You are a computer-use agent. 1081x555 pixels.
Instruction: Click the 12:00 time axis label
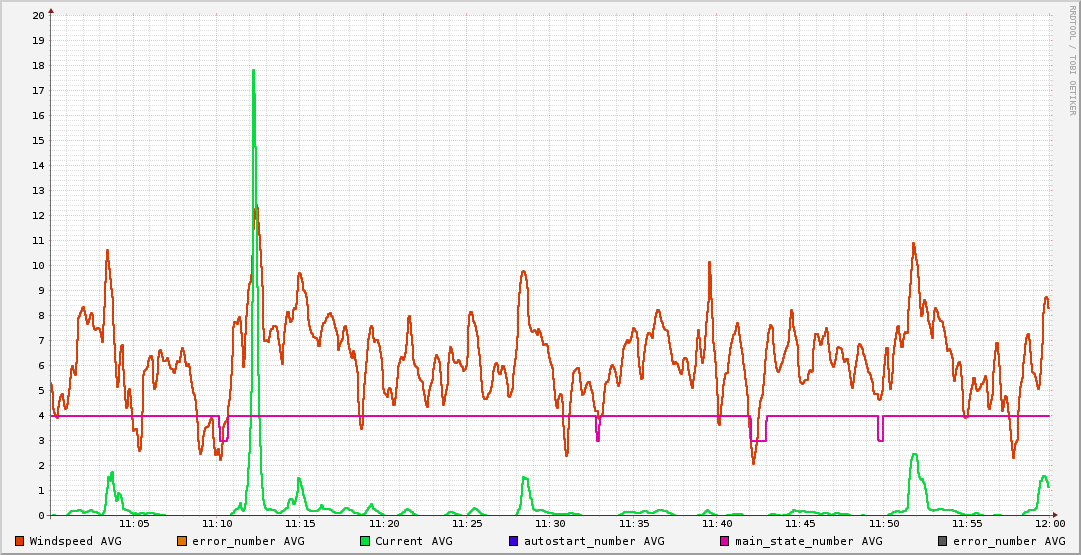point(1049,523)
